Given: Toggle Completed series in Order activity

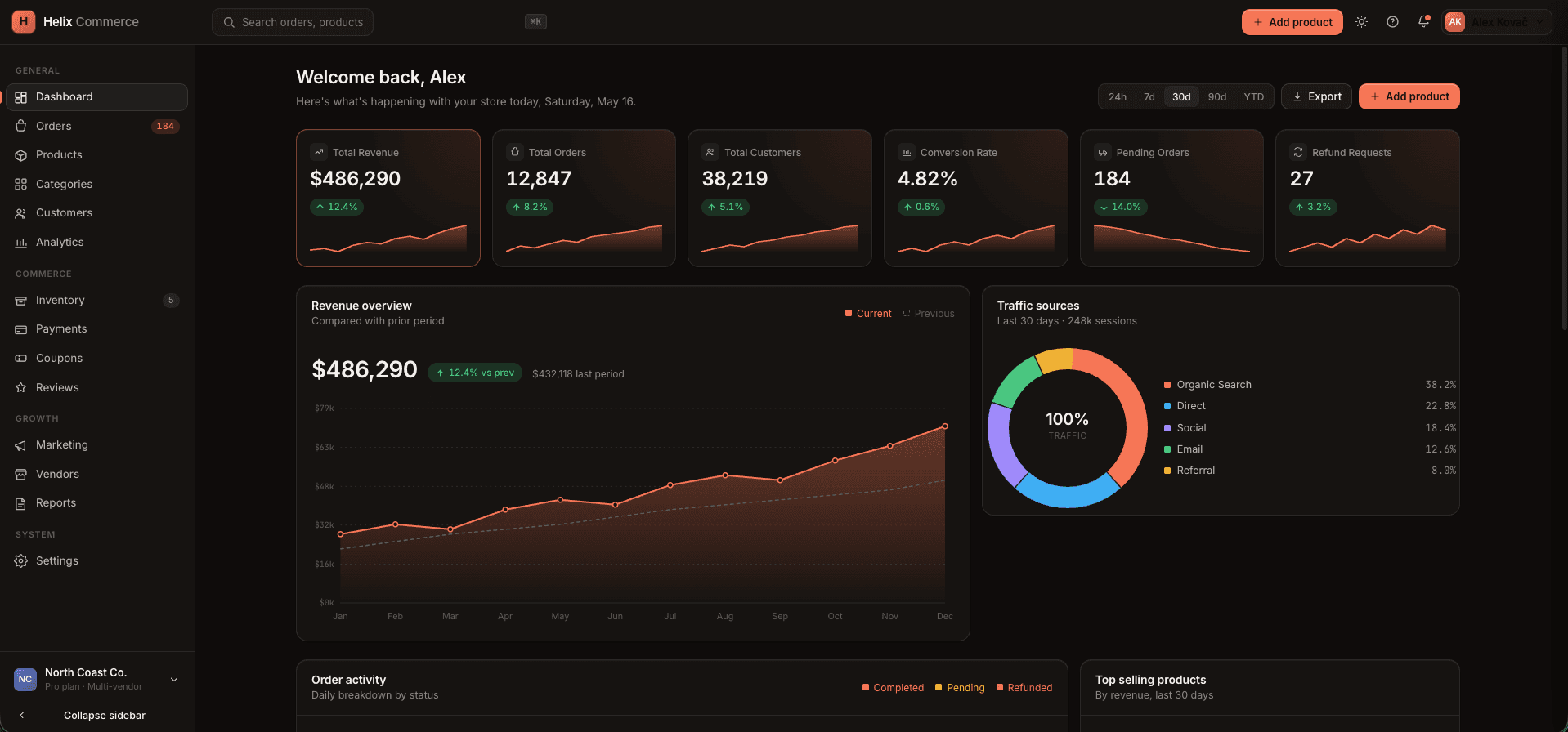Looking at the screenshot, I should 893,688.
